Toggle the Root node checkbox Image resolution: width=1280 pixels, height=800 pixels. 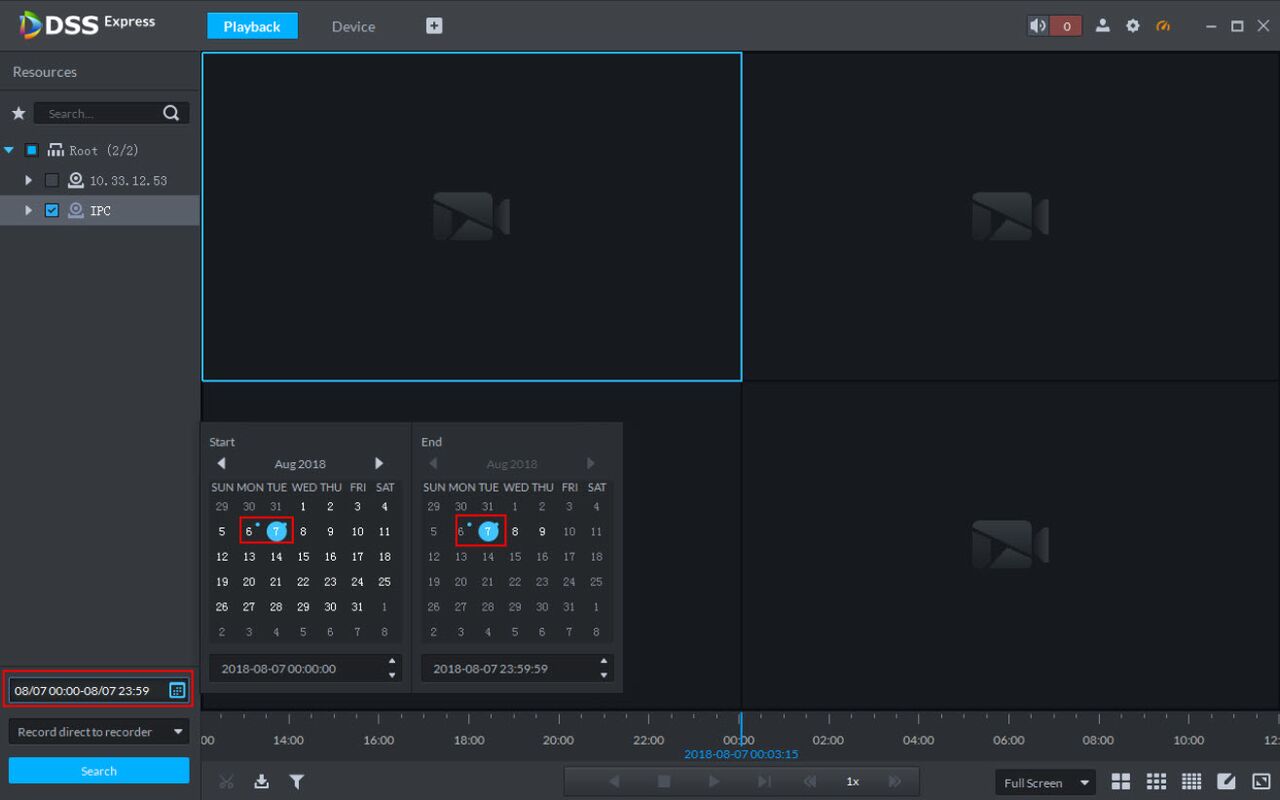tap(32, 150)
